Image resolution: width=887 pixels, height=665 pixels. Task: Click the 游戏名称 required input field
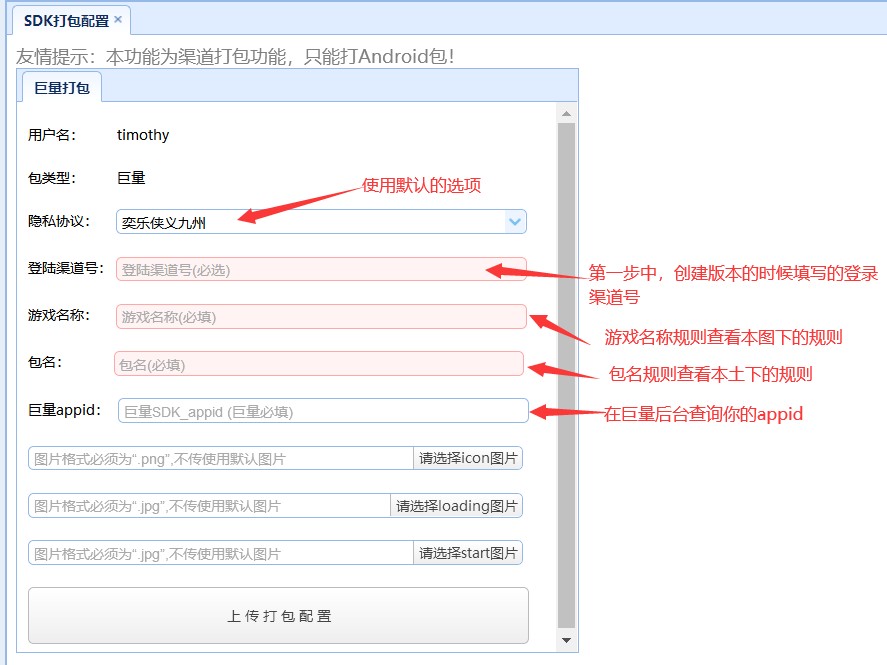321,317
